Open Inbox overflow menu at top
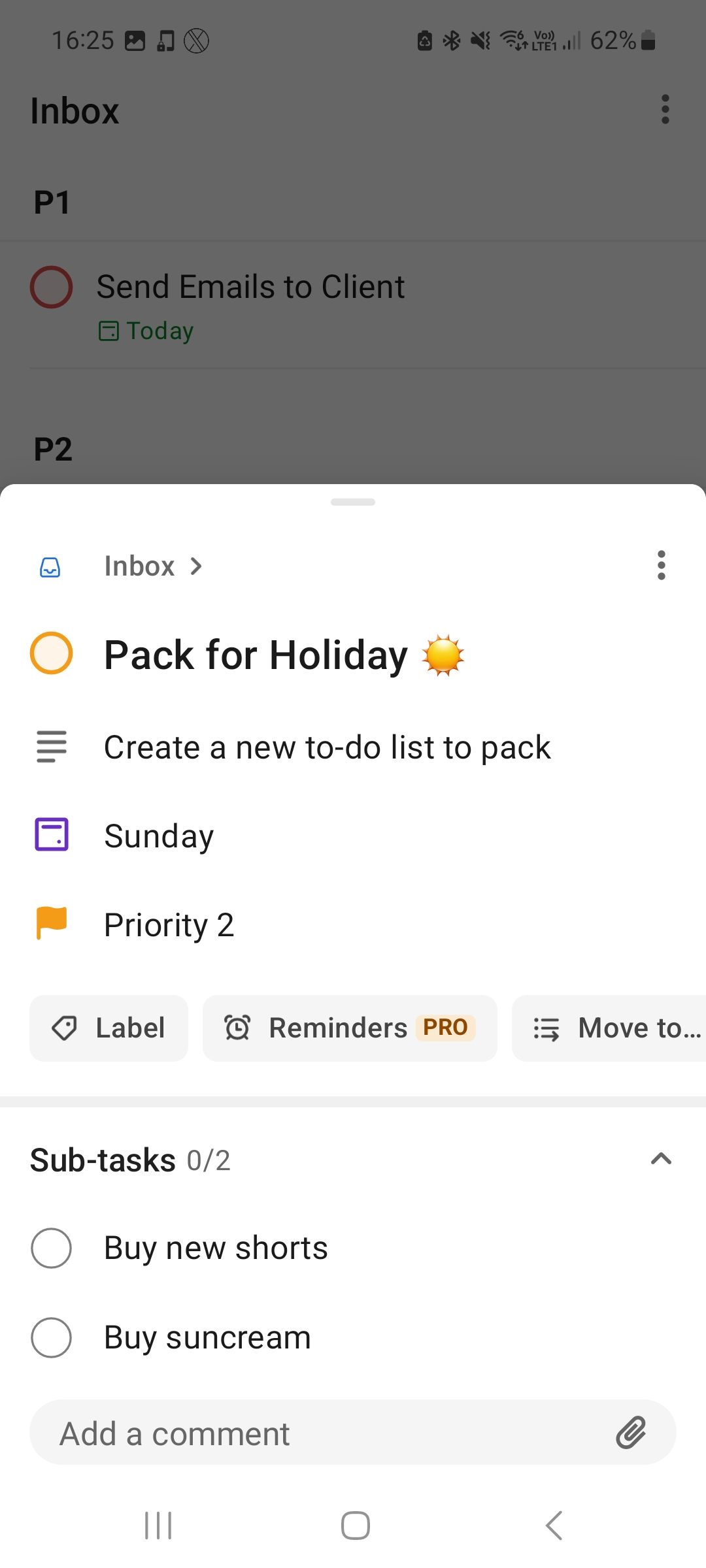 pyautogui.click(x=665, y=109)
